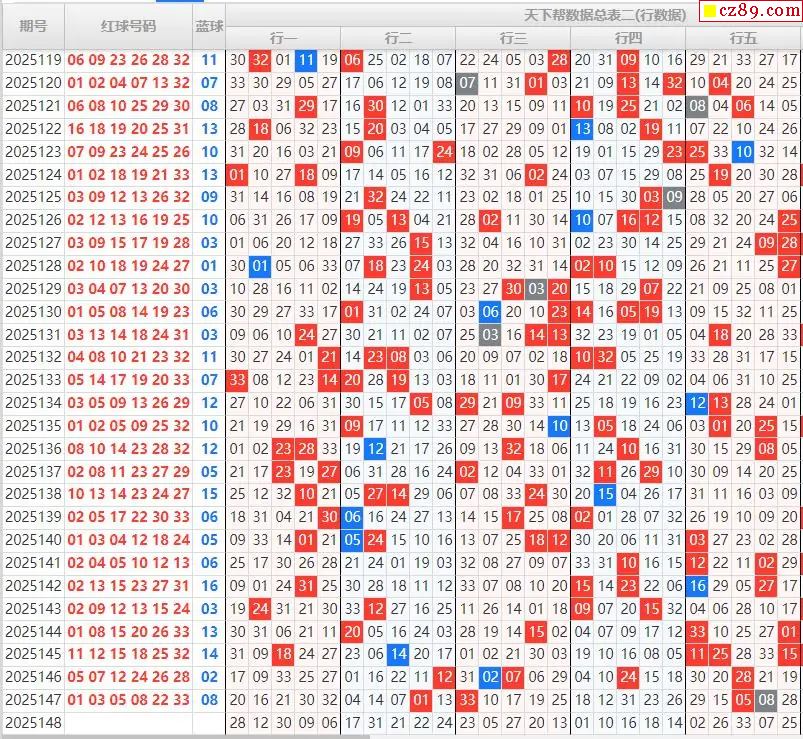Click the empty 2025148 issue row label
The width and height of the screenshot is (803, 739).
click(x=33, y=722)
